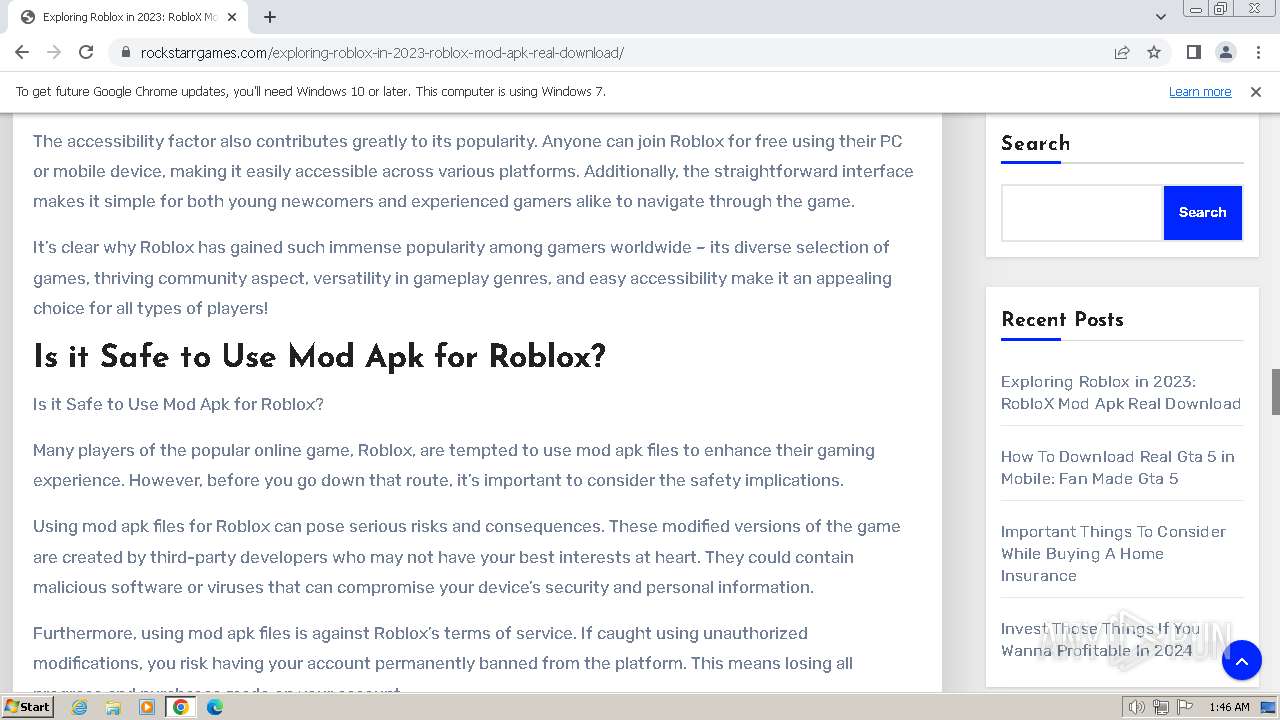Click the sidebar search input field

point(1082,212)
